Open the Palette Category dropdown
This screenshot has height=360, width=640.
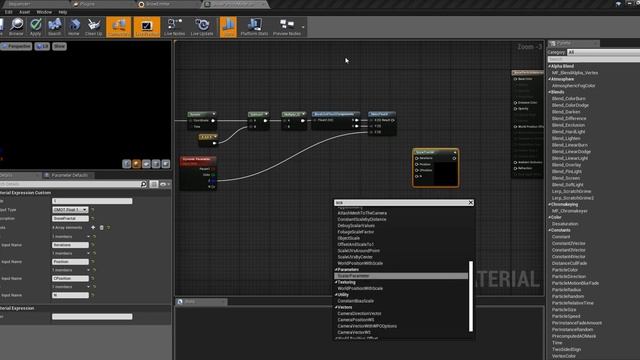(x=603, y=52)
